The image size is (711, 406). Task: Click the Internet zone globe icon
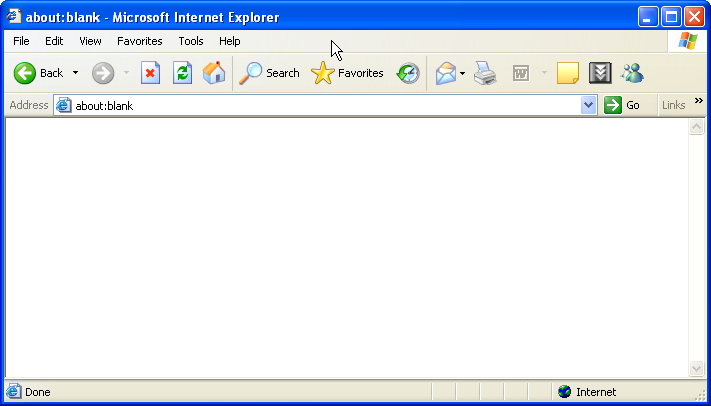565,391
